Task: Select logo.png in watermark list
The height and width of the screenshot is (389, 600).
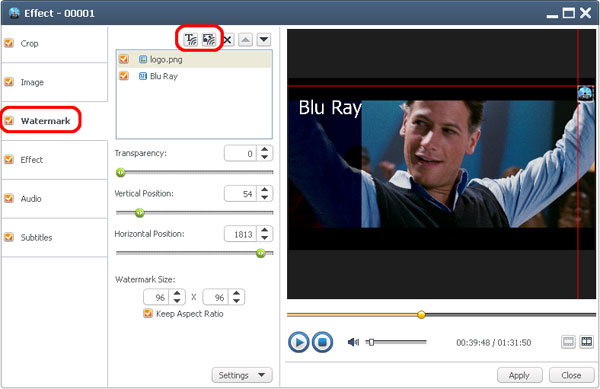Action: point(194,59)
